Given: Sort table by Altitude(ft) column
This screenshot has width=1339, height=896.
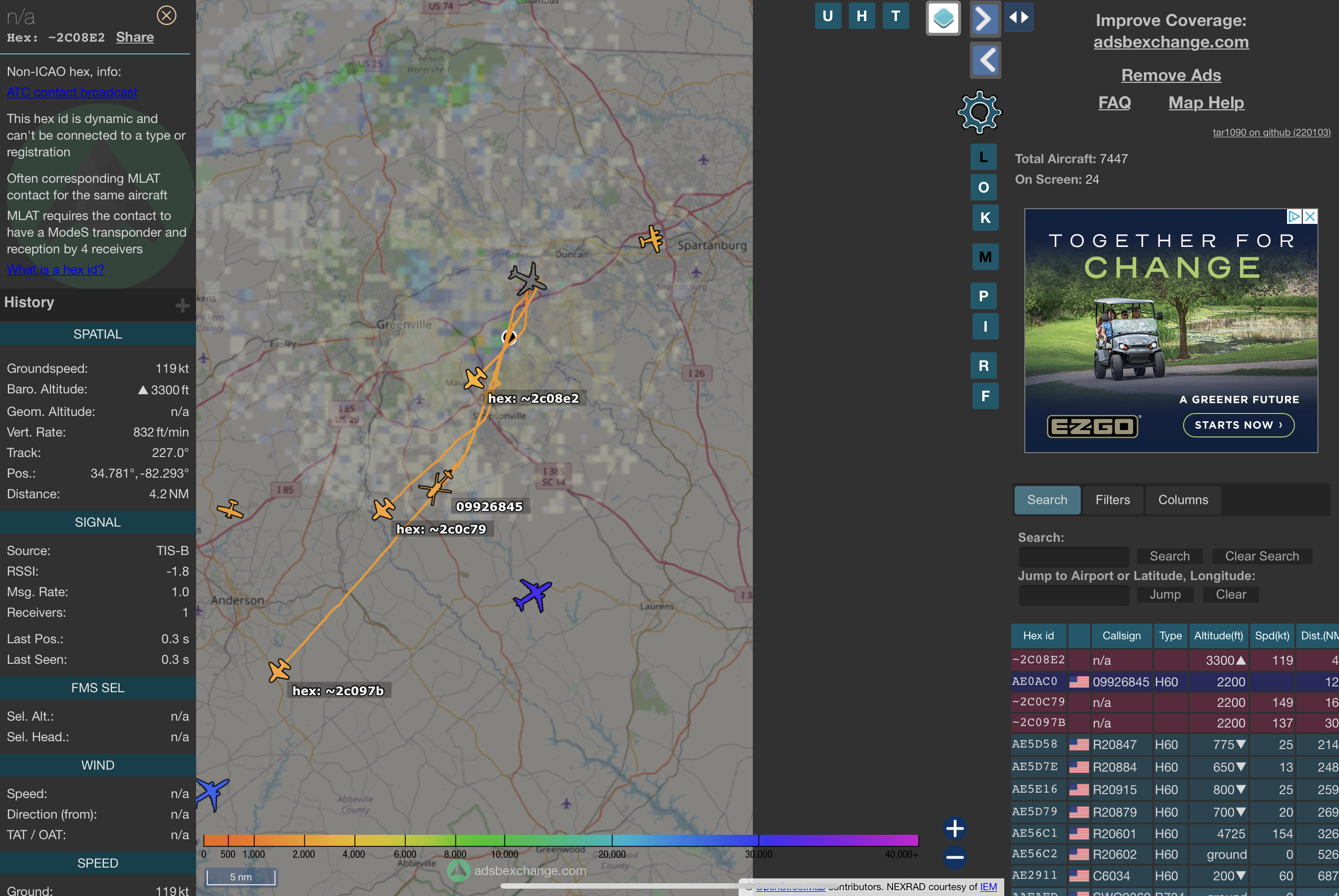Looking at the screenshot, I should (1218, 635).
